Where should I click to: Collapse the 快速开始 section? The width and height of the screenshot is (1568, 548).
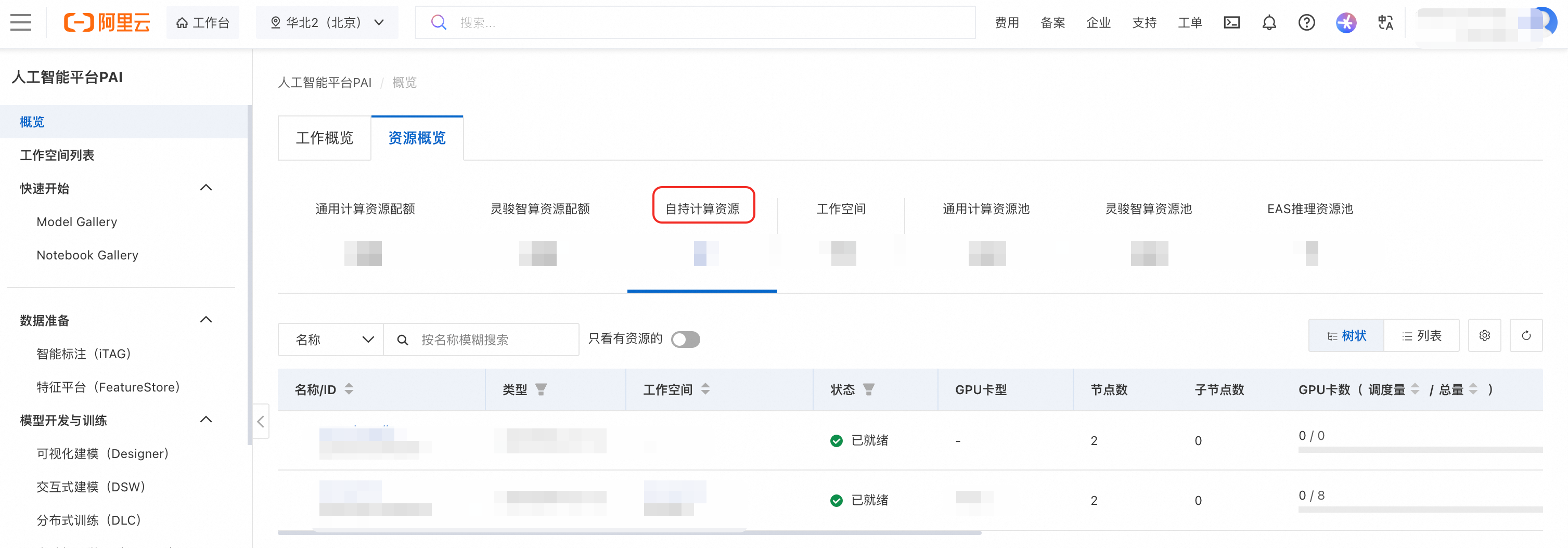(205, 188)
